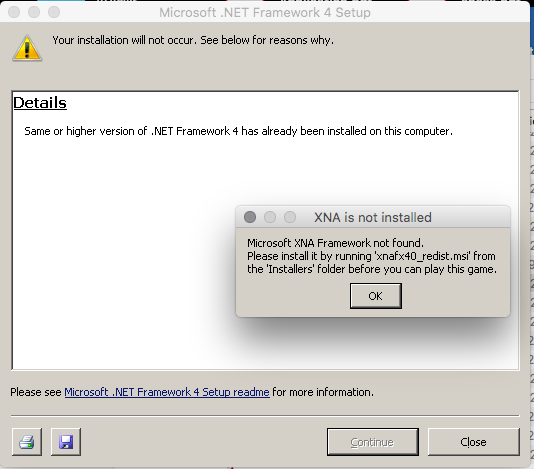Viewport: 534px width, 469px height.
Task: Click the Microsoft .NET Framework 4 Setup title
Action: tap(265, 13)
